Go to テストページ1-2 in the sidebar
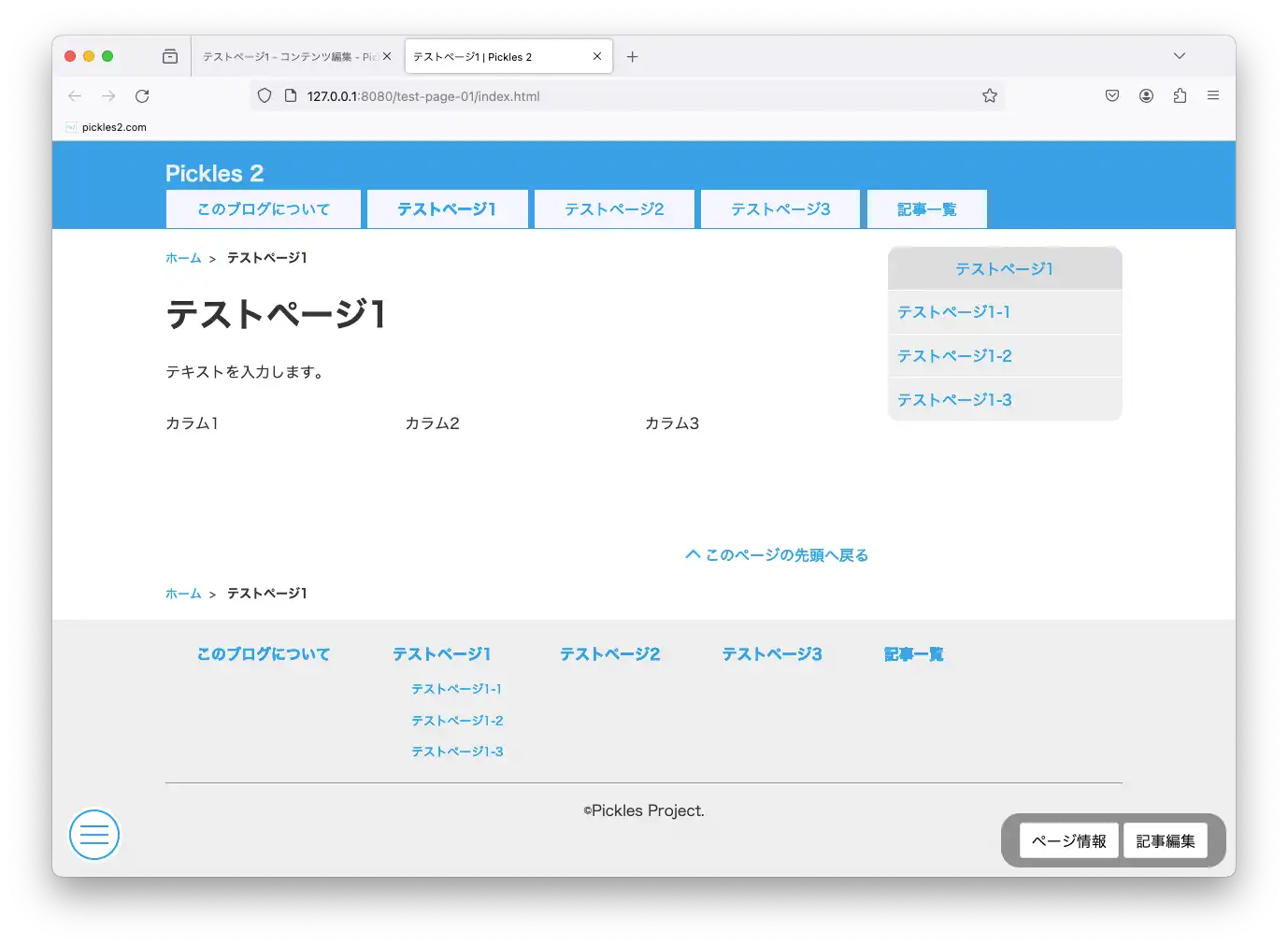1288x946 pixels. click(x=954, y=356)
